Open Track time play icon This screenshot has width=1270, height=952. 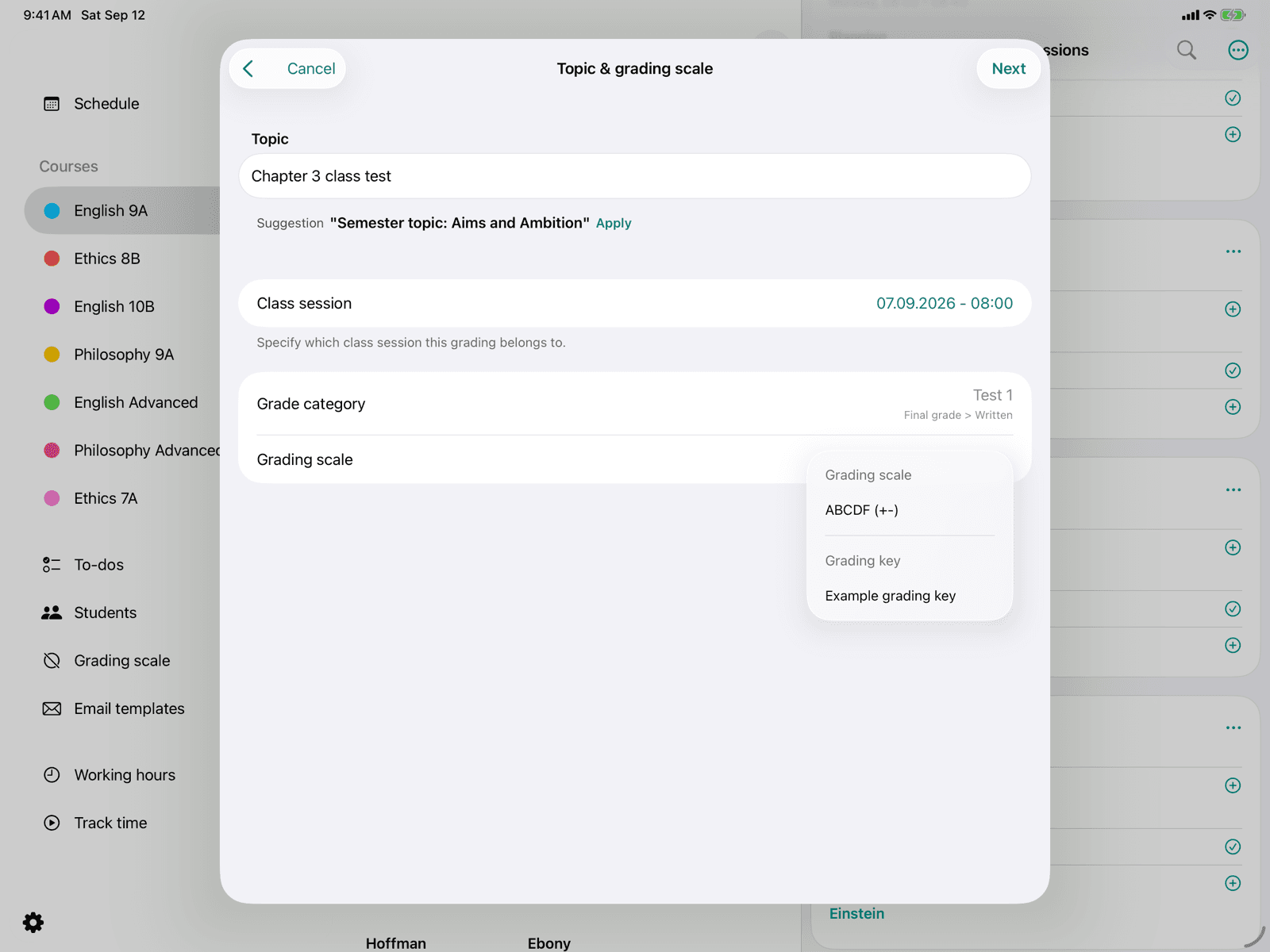pos(52,823)
